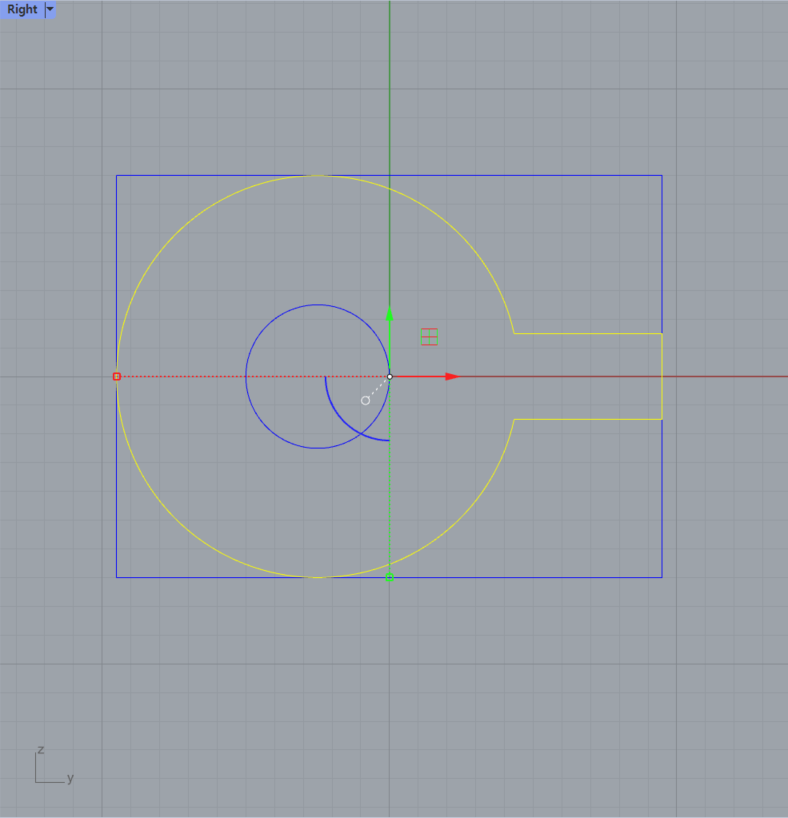Screen dimensions: 788x818
Task: Click the red-green planar move handle
Action: [429, 337]
